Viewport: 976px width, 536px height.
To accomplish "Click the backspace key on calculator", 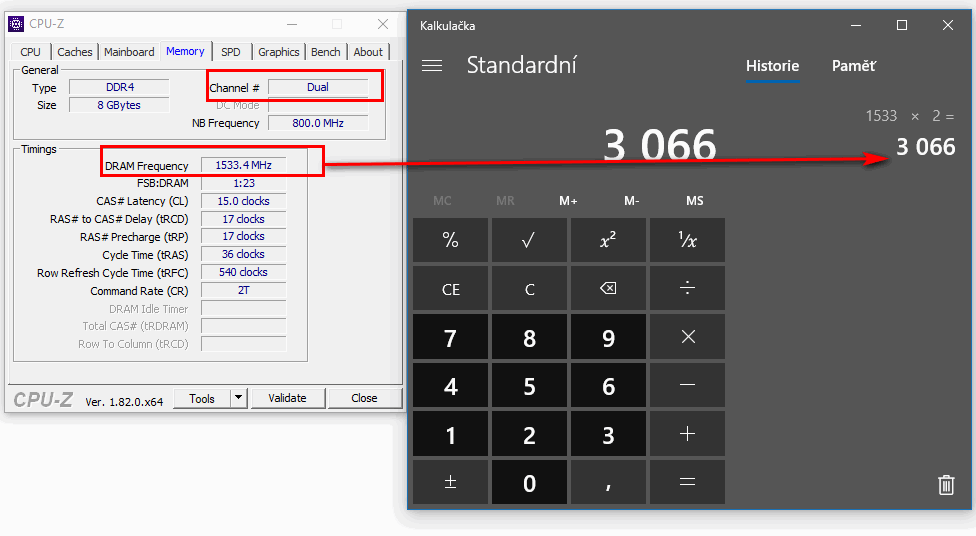I will (x=608, y=288).
